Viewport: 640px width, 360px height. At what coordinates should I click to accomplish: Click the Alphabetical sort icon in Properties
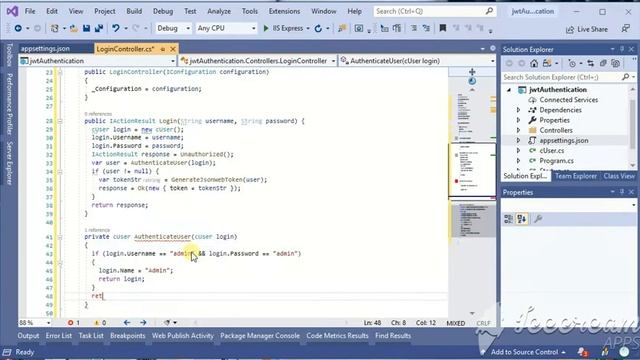(x=522, y=219)
